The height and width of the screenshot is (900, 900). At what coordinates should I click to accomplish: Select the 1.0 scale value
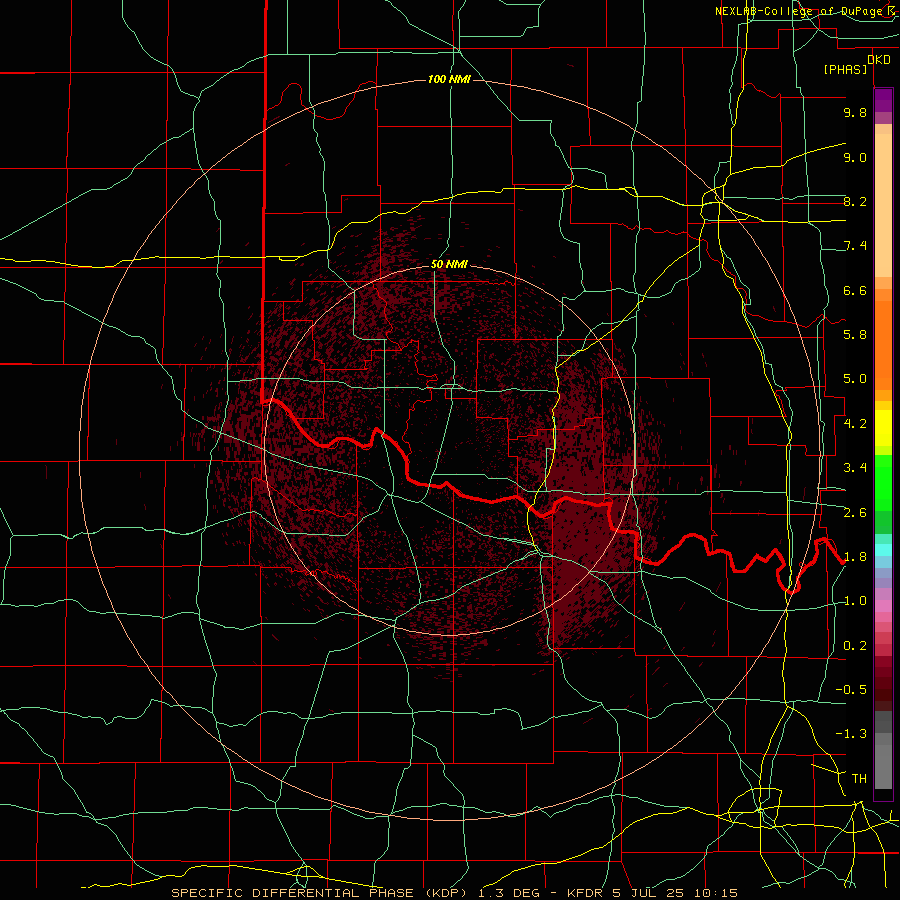coord(855,601)
